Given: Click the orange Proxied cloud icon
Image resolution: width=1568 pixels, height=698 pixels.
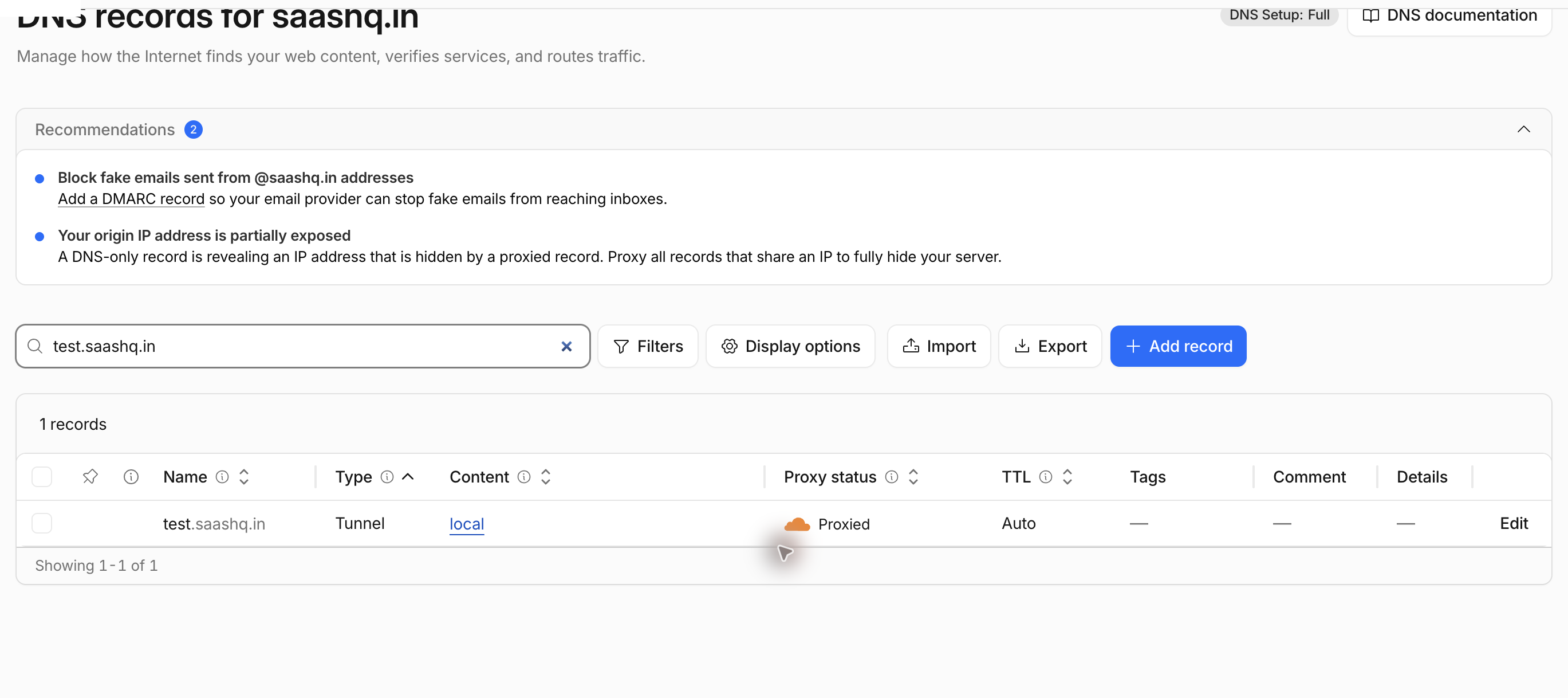Looking at the screenshot, I should [x=797, y=524].
